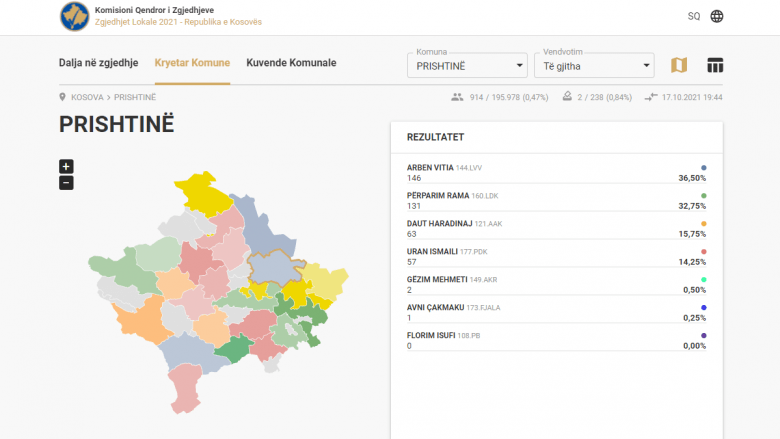Click the blue dot for Arben Vitia
Image resolution: width=780 pixels, height=439 pixels.
(x=704, y=168)
